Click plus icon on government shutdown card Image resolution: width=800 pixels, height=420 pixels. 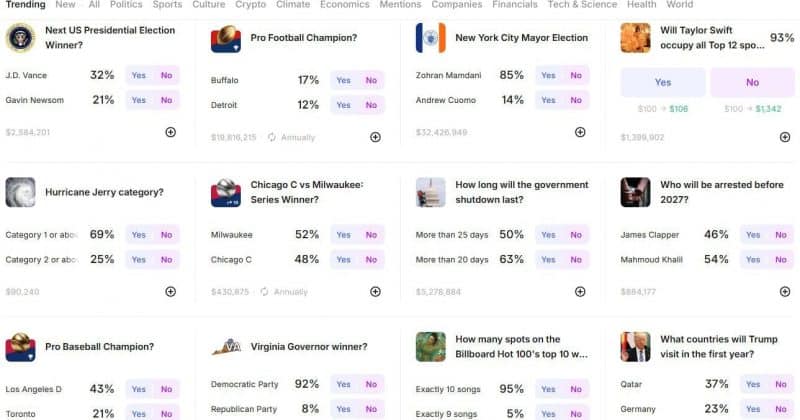tap(580, 291)
